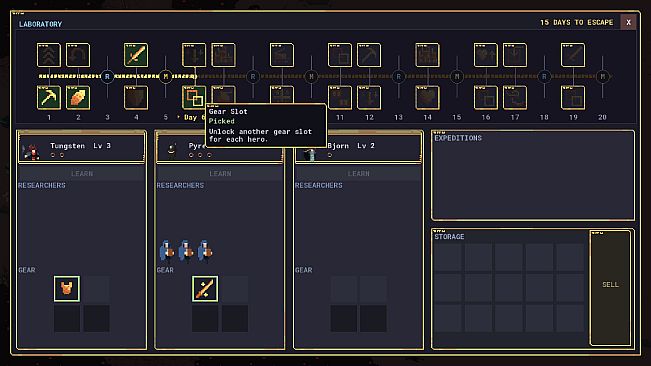Select the sword upgrade on day 4

coord(136,55)
